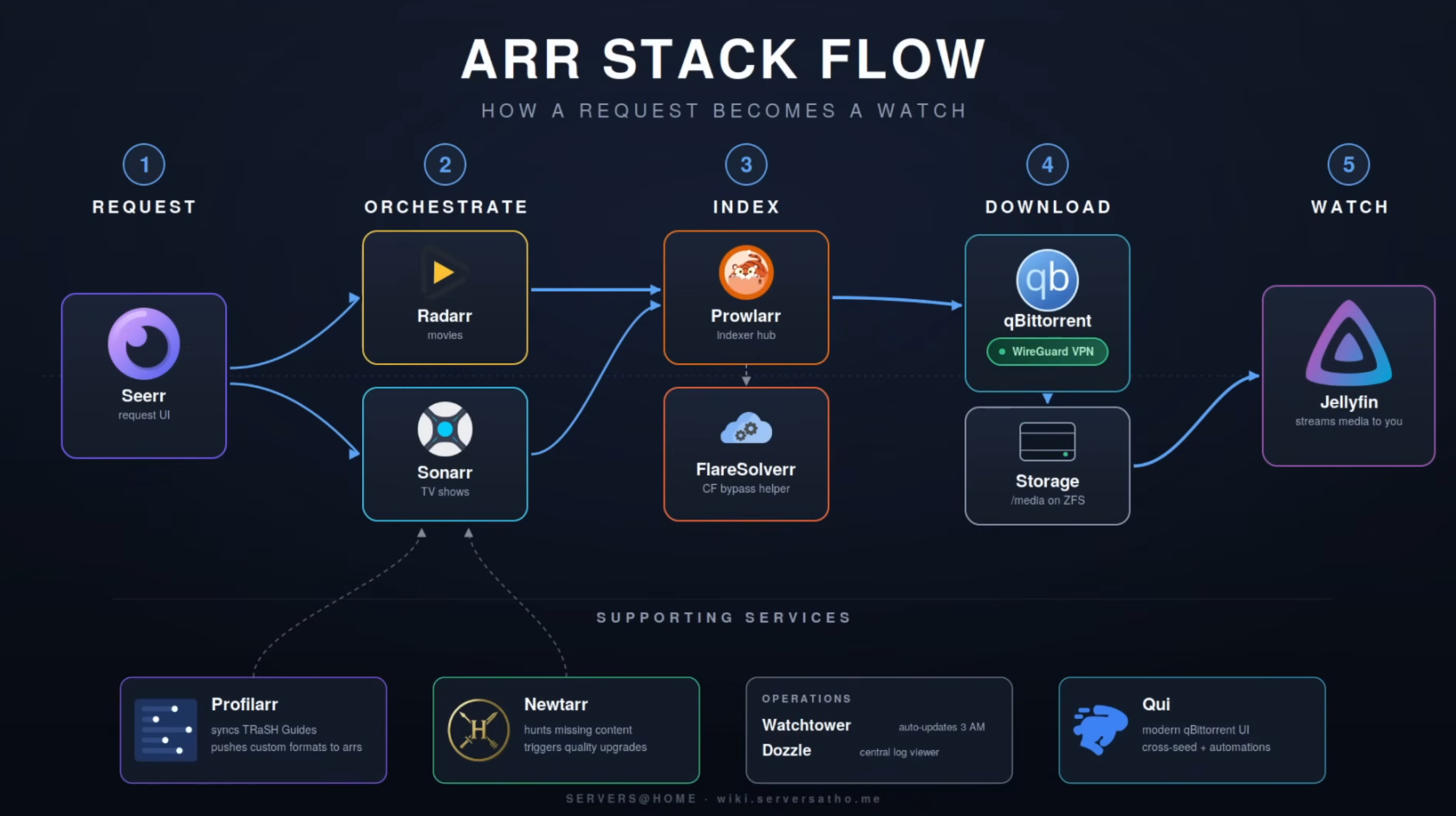Screen dimensions: 1456x816
Task: Click the 'TV shows' caption
Action: click(445, 492)
